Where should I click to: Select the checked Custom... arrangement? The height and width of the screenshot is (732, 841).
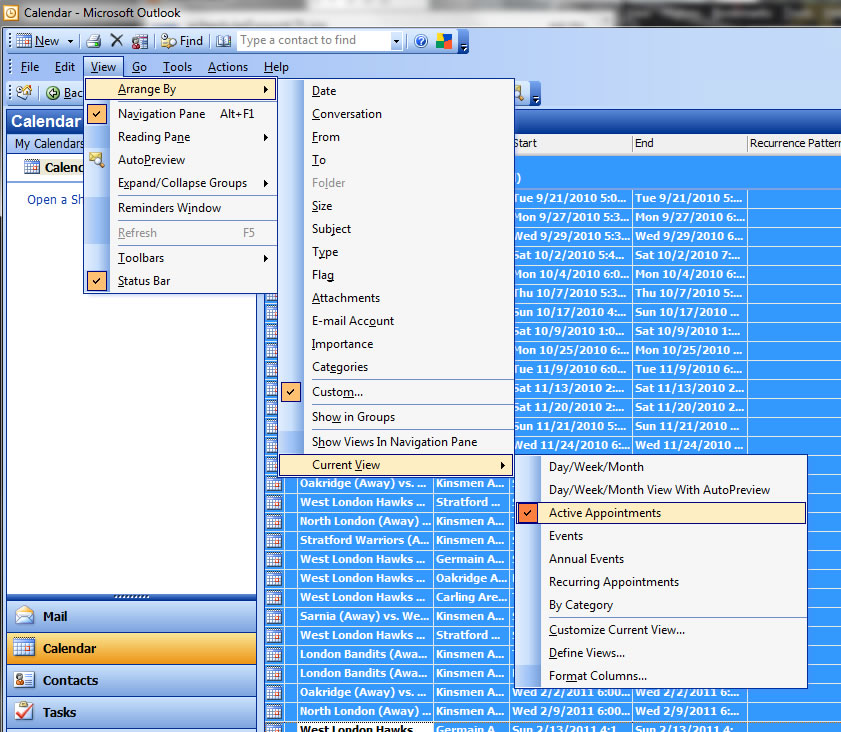tap(396, 392)
